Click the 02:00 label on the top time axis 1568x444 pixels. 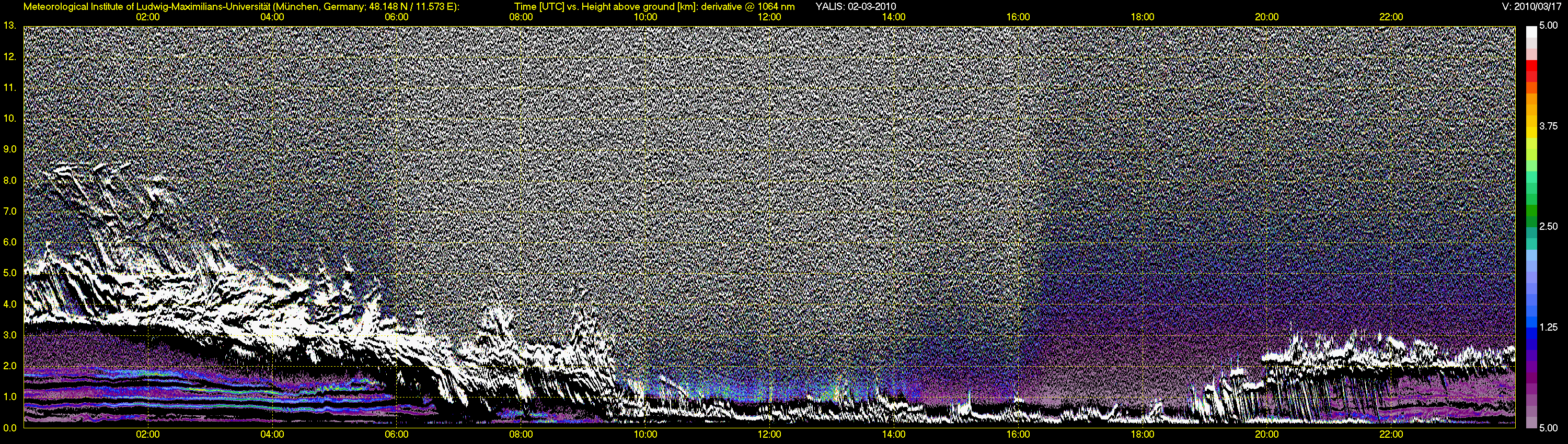coord(148,17)
